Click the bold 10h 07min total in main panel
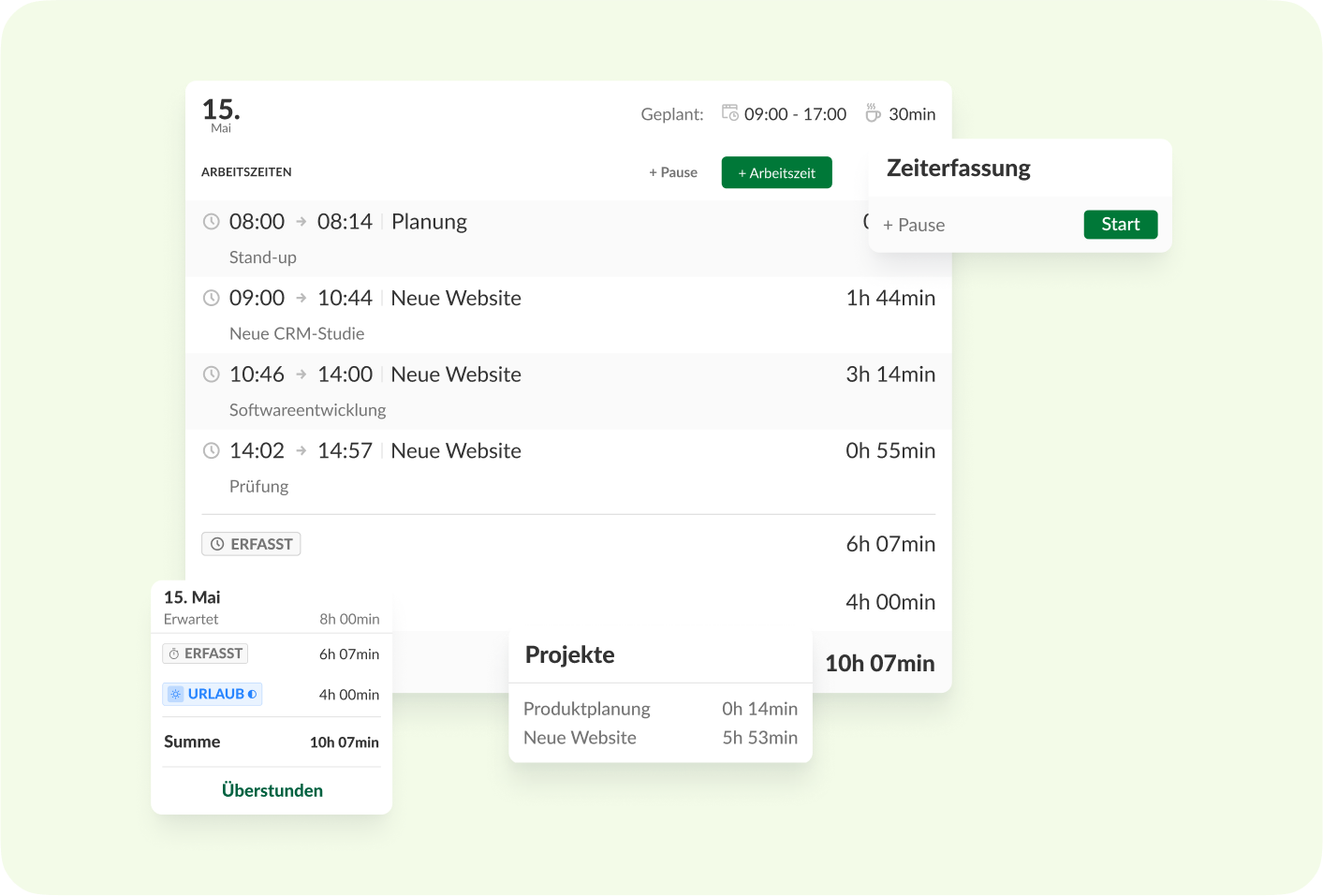Screen dimensions: 1323x896 click(880, 663)
